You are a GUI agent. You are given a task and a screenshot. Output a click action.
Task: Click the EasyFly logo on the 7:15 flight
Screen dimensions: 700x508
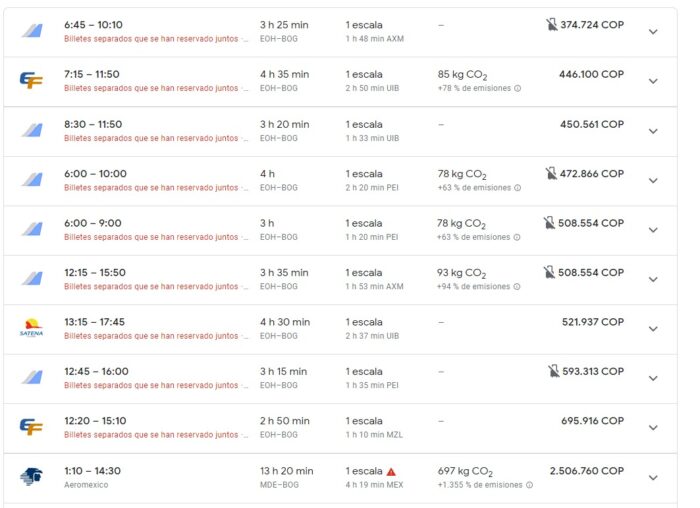[x=31, y=81]
